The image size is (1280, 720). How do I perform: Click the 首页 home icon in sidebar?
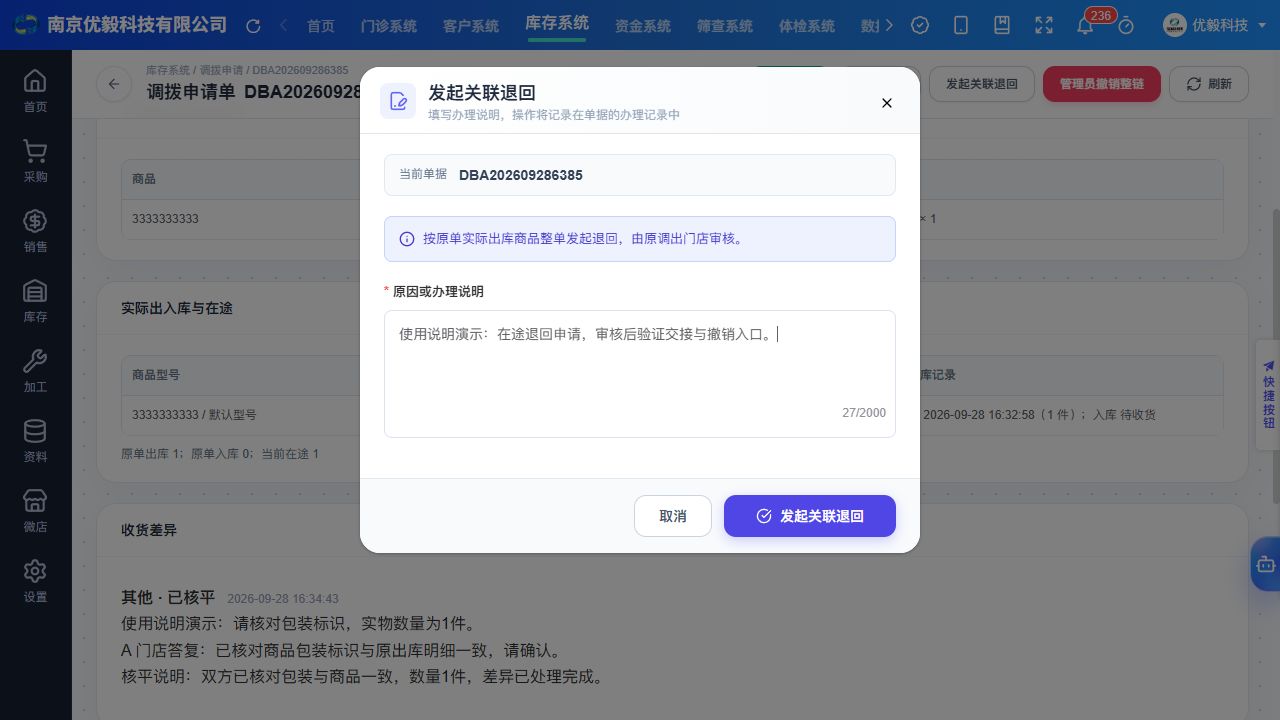point(35,90)
